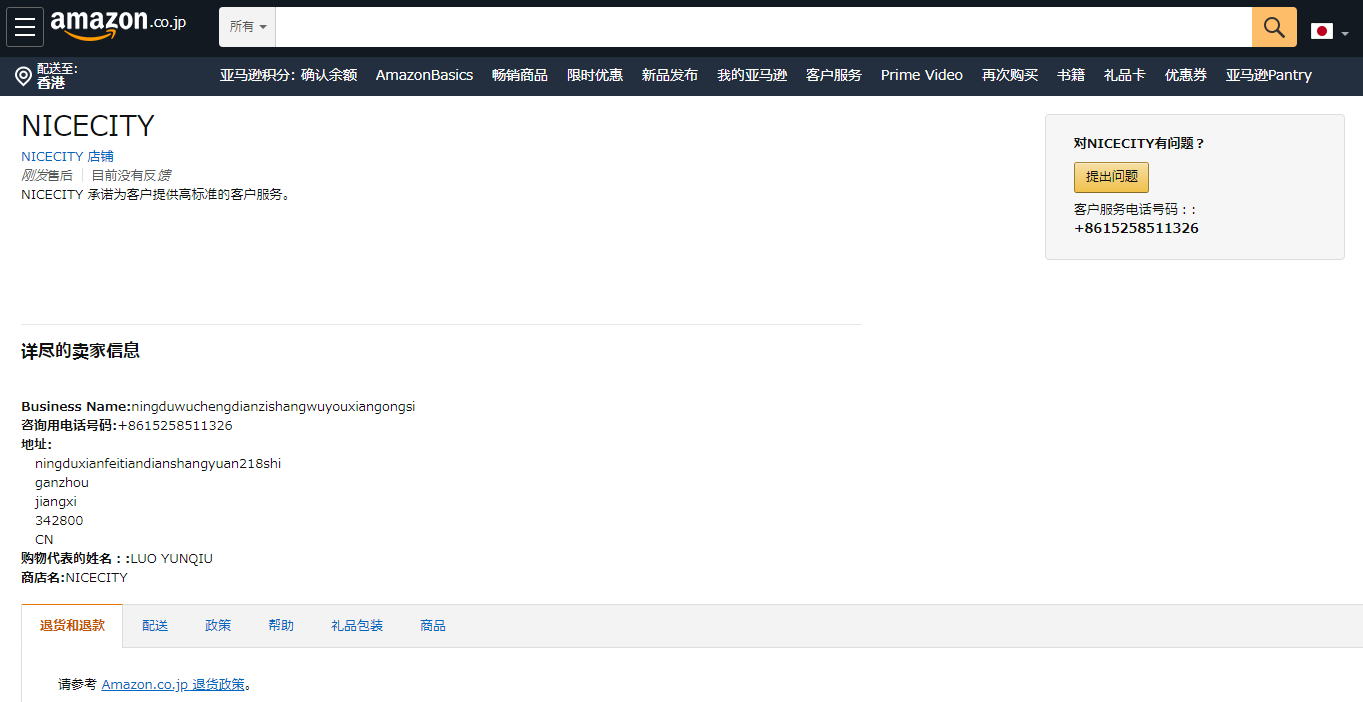This screenshot has width=1363, height=702.
Task: Switch to the 商品 tab
Action: tap(433, 626)
